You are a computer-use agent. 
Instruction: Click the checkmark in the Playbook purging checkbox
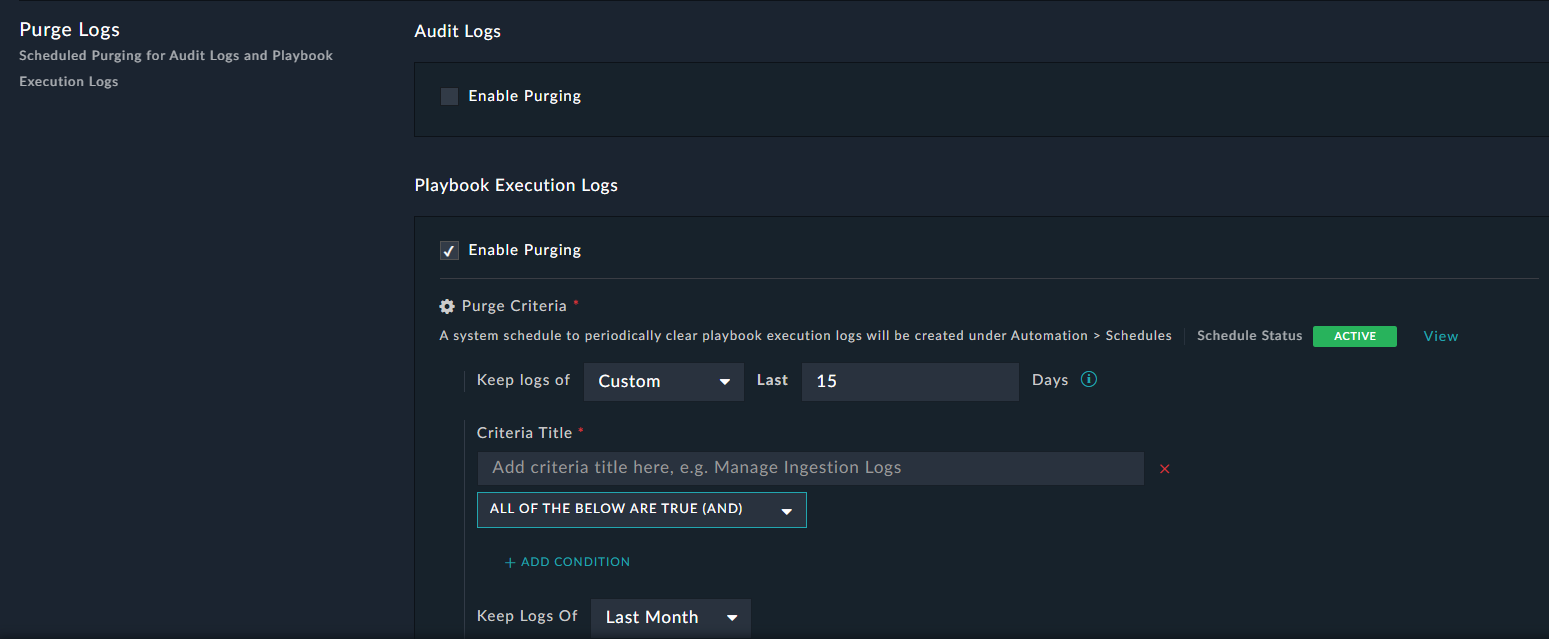[x=448, y=250]
